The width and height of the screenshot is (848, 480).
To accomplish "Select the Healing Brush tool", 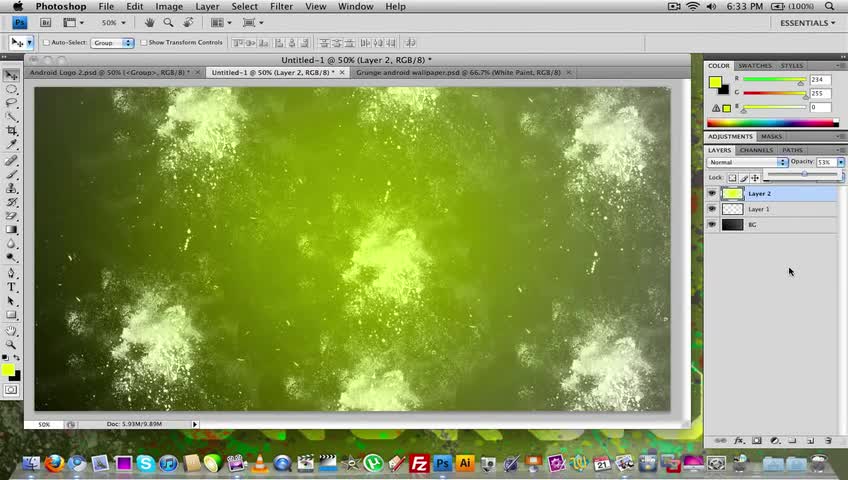I will tap(11, 161).
